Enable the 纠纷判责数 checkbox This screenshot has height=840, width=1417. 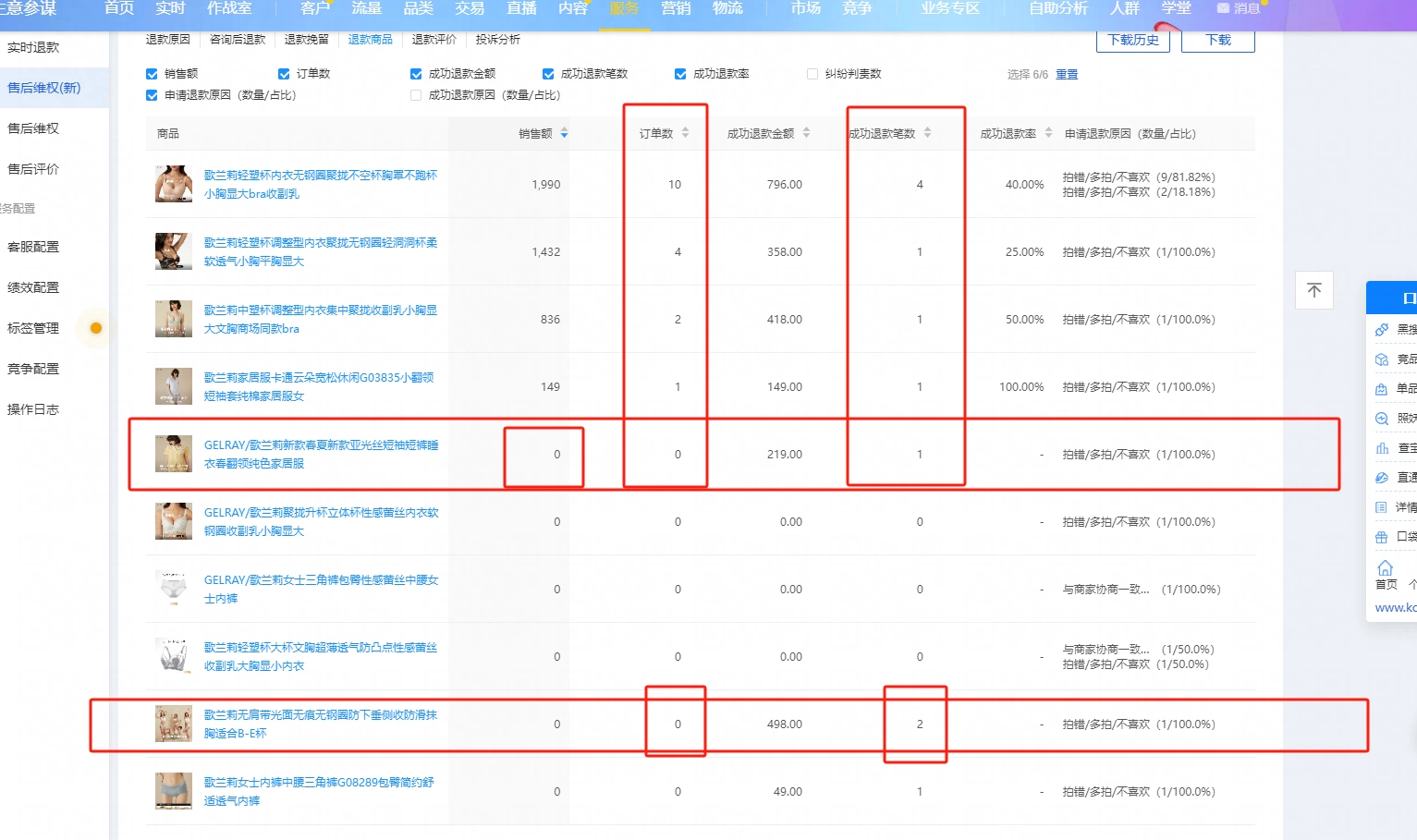click(x=812, y=74)
